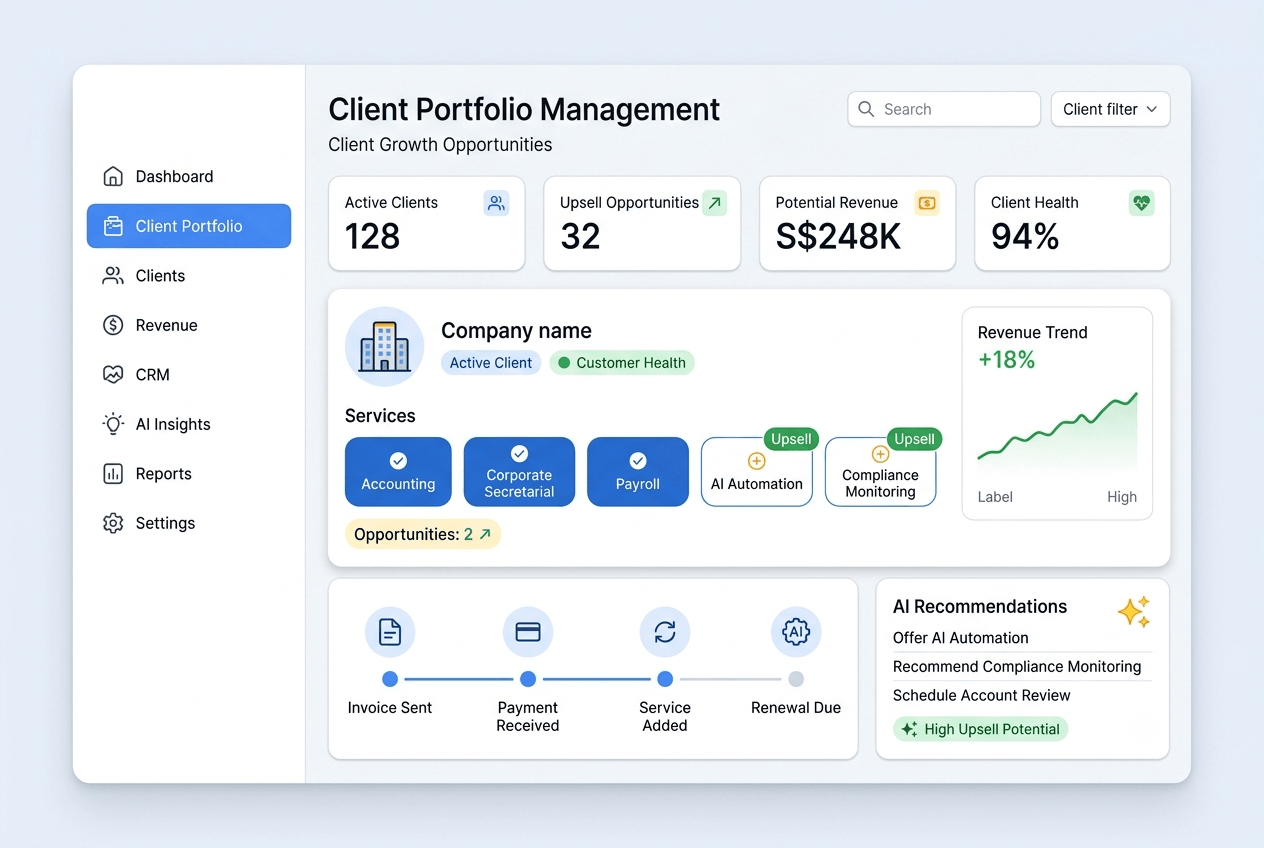Open the Client filter dropdown
The height and width of the screenshot is (848, 1264).
pyautogui.click(x=1110, y=109)
